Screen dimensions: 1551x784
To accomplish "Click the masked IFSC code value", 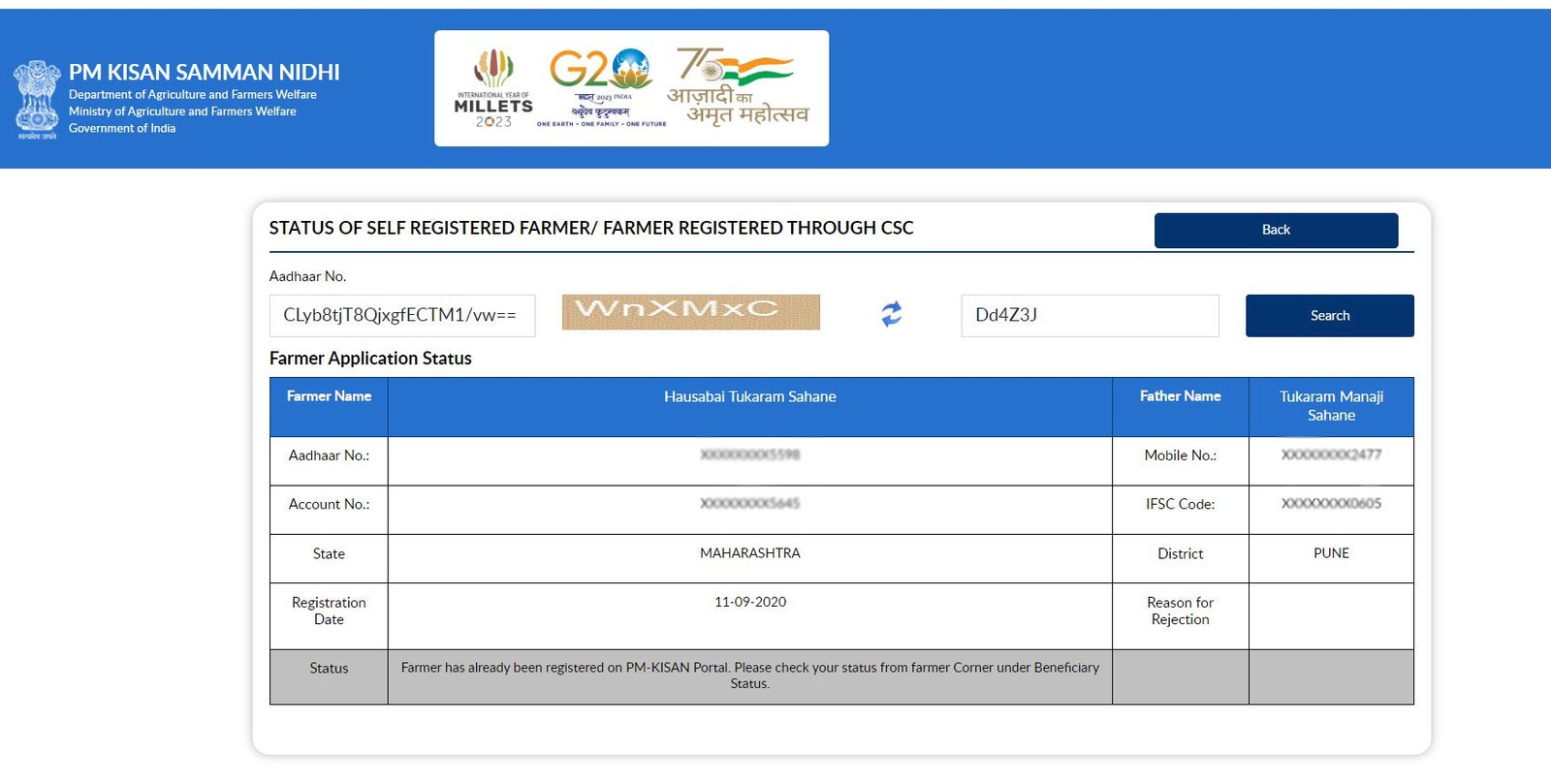I will point(1331,504).
